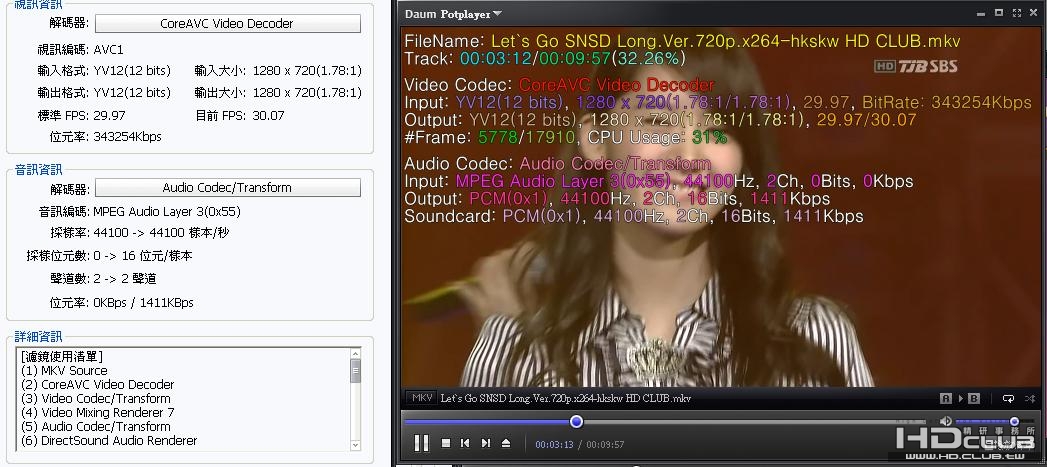Select '(4) Video Mixing Renderer 7' entry
This screenshot has width=1047, height=467.
tap(97, 413)
